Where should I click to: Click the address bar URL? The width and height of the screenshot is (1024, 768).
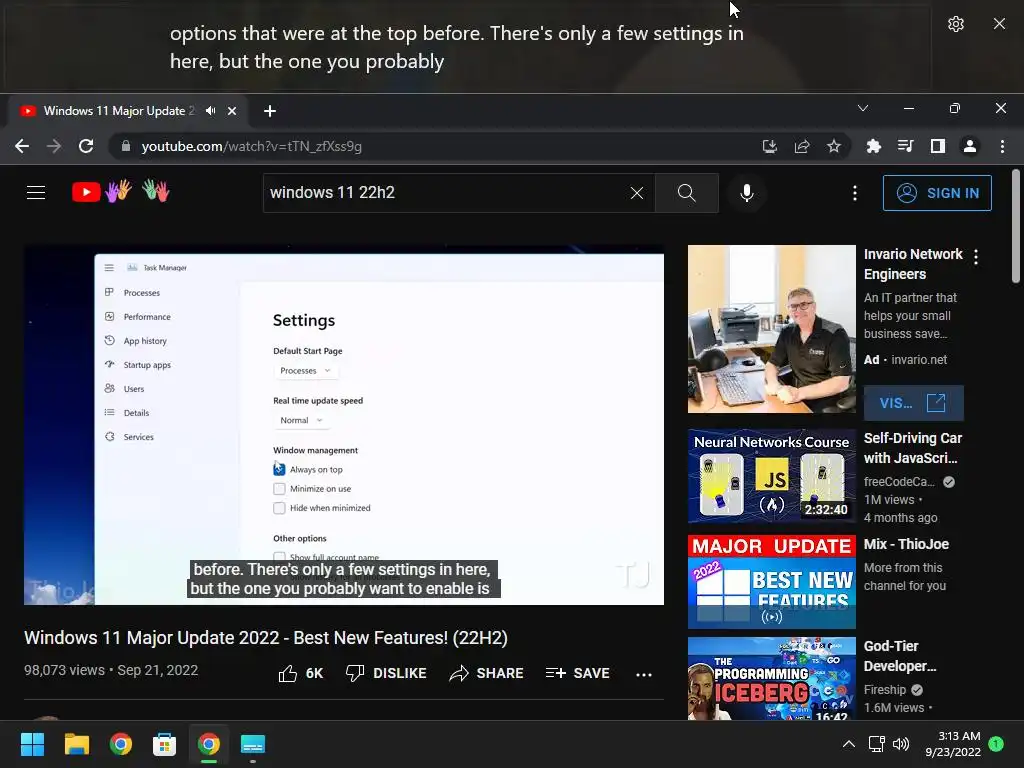point(251,146)
